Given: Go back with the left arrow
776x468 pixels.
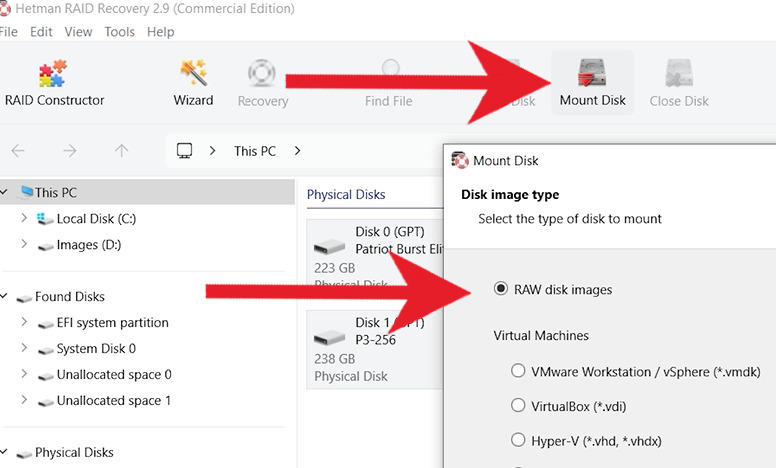Looking at the screenshot, I should click(x=18, y=150).
